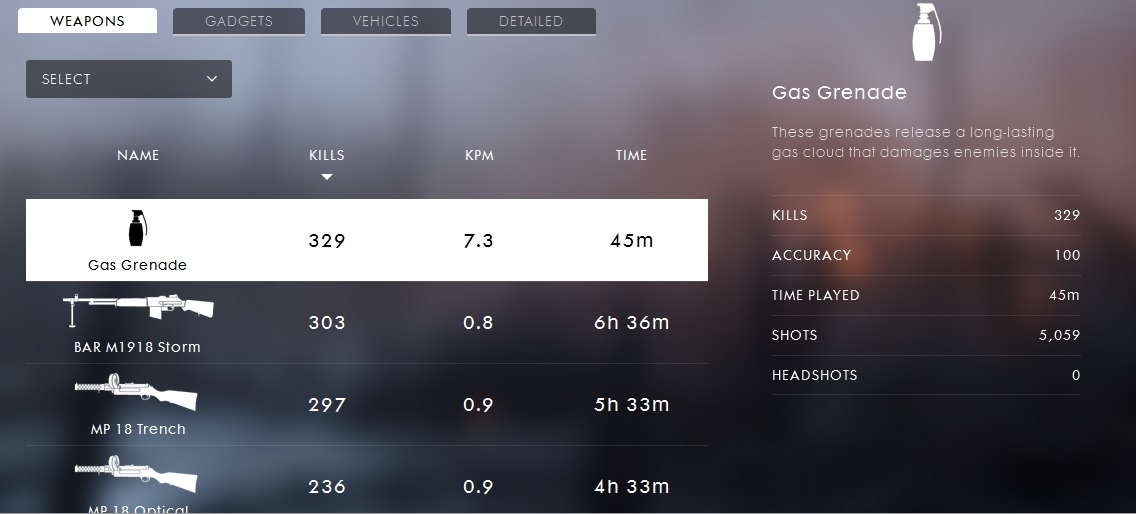Select the BAR M1918 Storm row label
The width and height of the screenshot is (1136, 514).
(137, 347)
